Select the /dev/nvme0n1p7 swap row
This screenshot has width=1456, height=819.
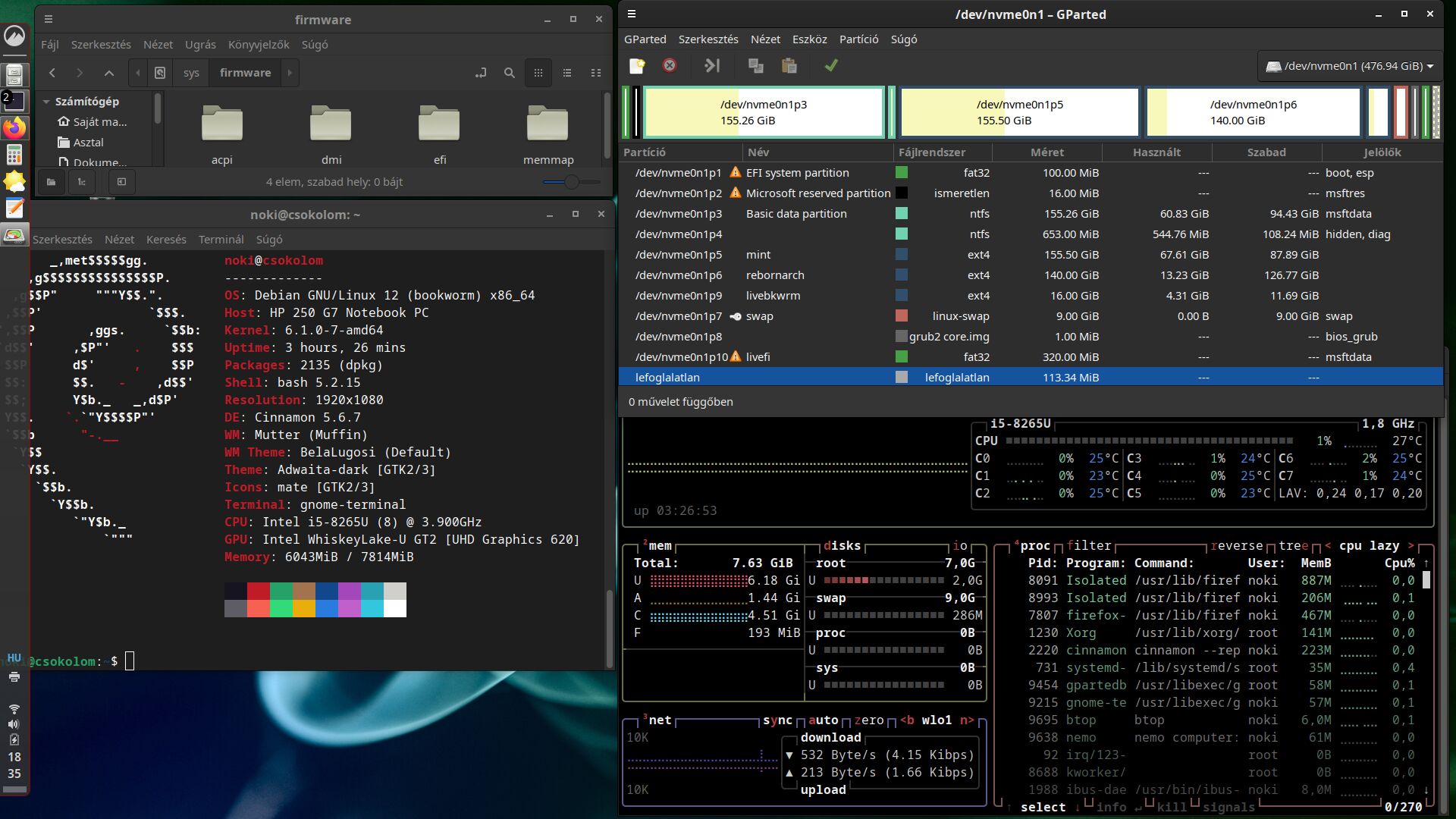[x=1031, y=316]
